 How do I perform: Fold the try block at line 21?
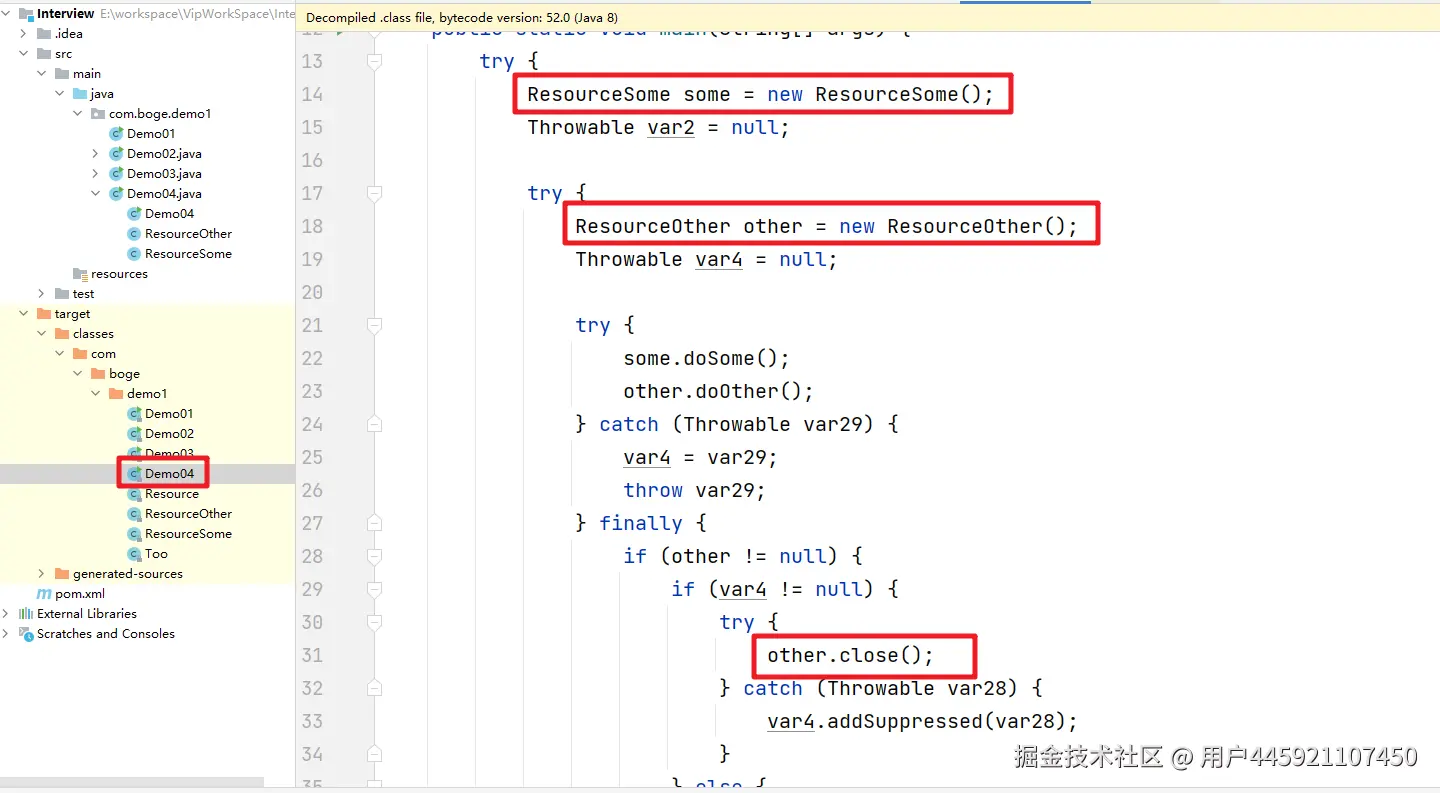click(374, 325)
